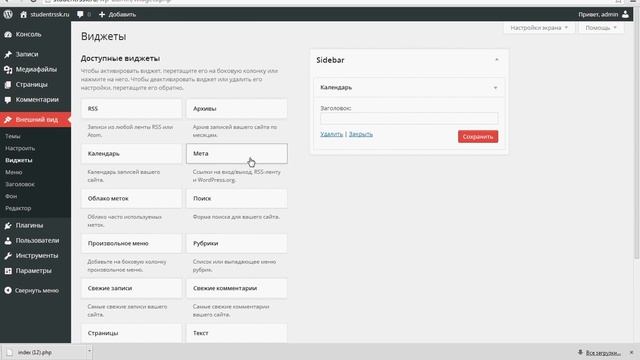The width and height of the screenshot is (640, 360).
Task: Select the RSS available widget
Action: [x=131, y=109]
